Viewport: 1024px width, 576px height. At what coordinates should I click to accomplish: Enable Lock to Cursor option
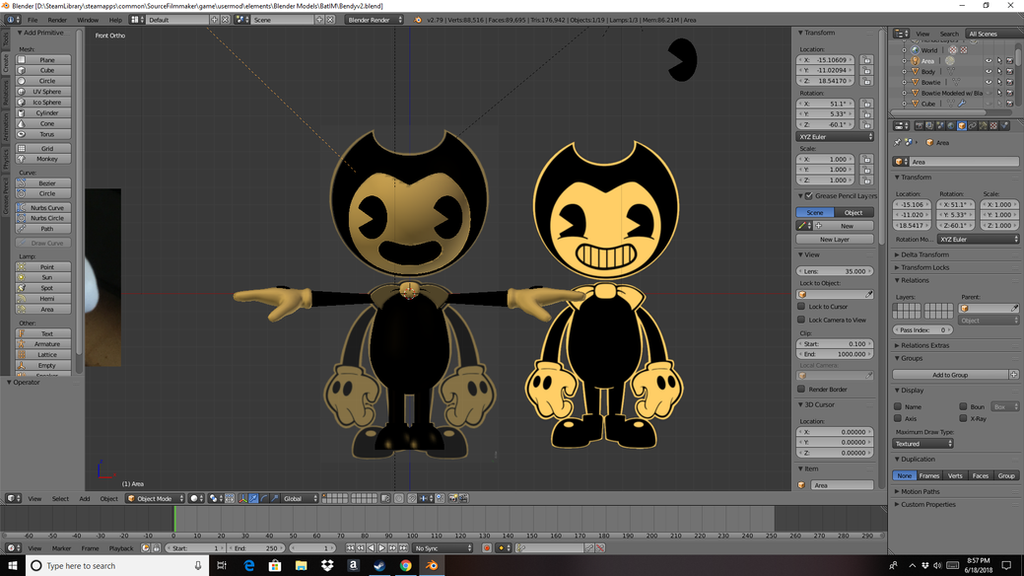point(801,306)
